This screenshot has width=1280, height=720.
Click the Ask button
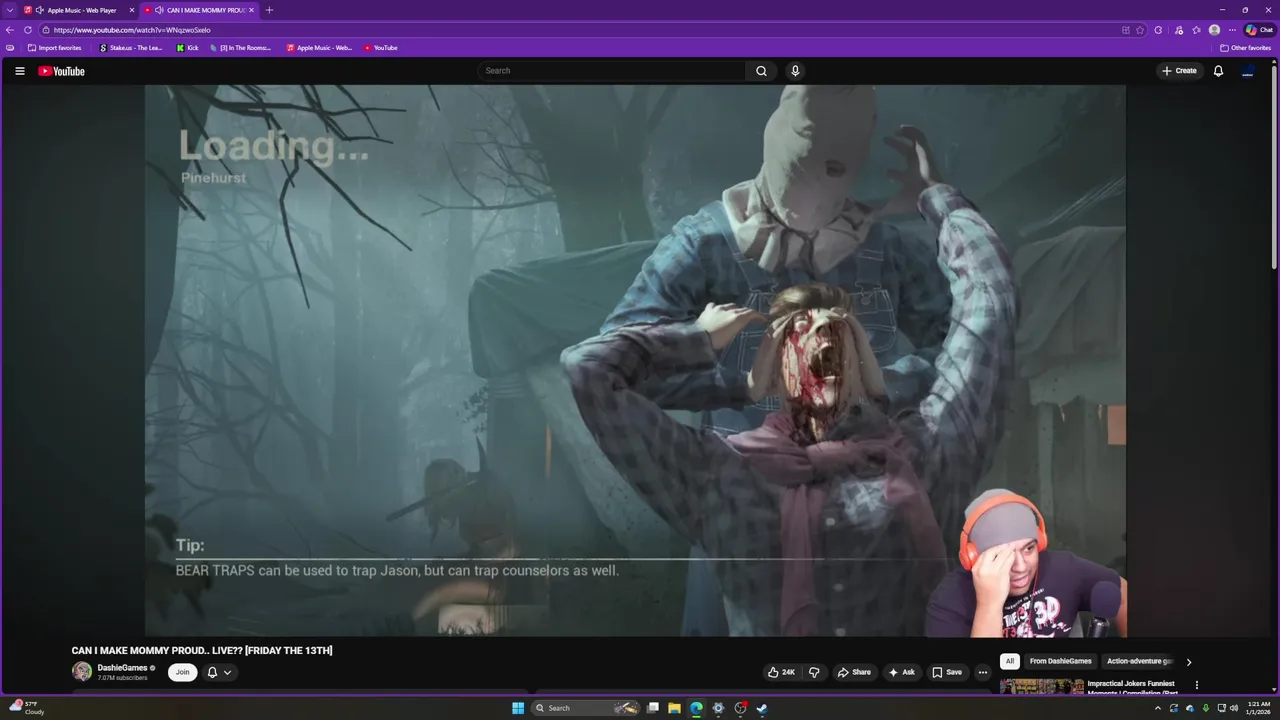901,672
